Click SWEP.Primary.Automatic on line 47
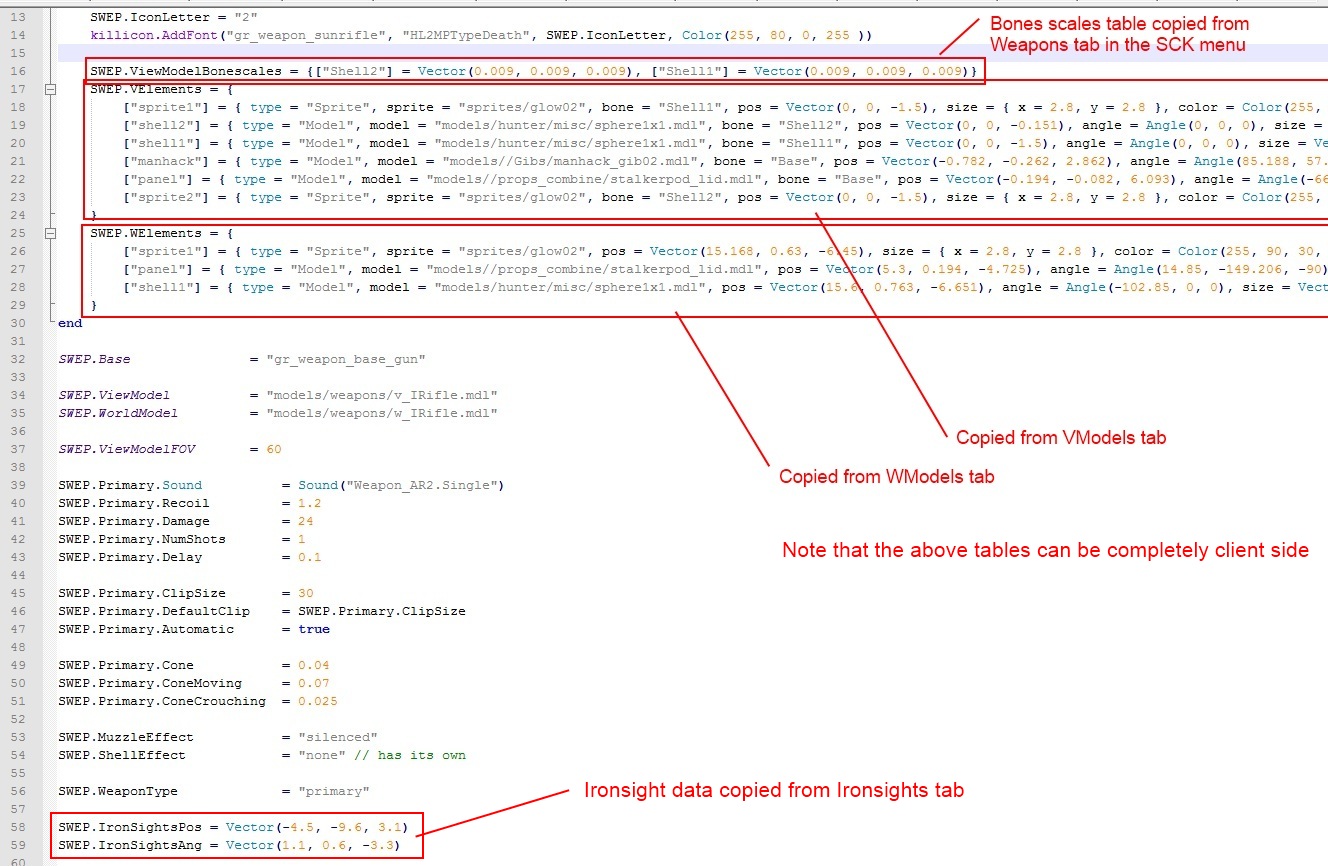 146,630
